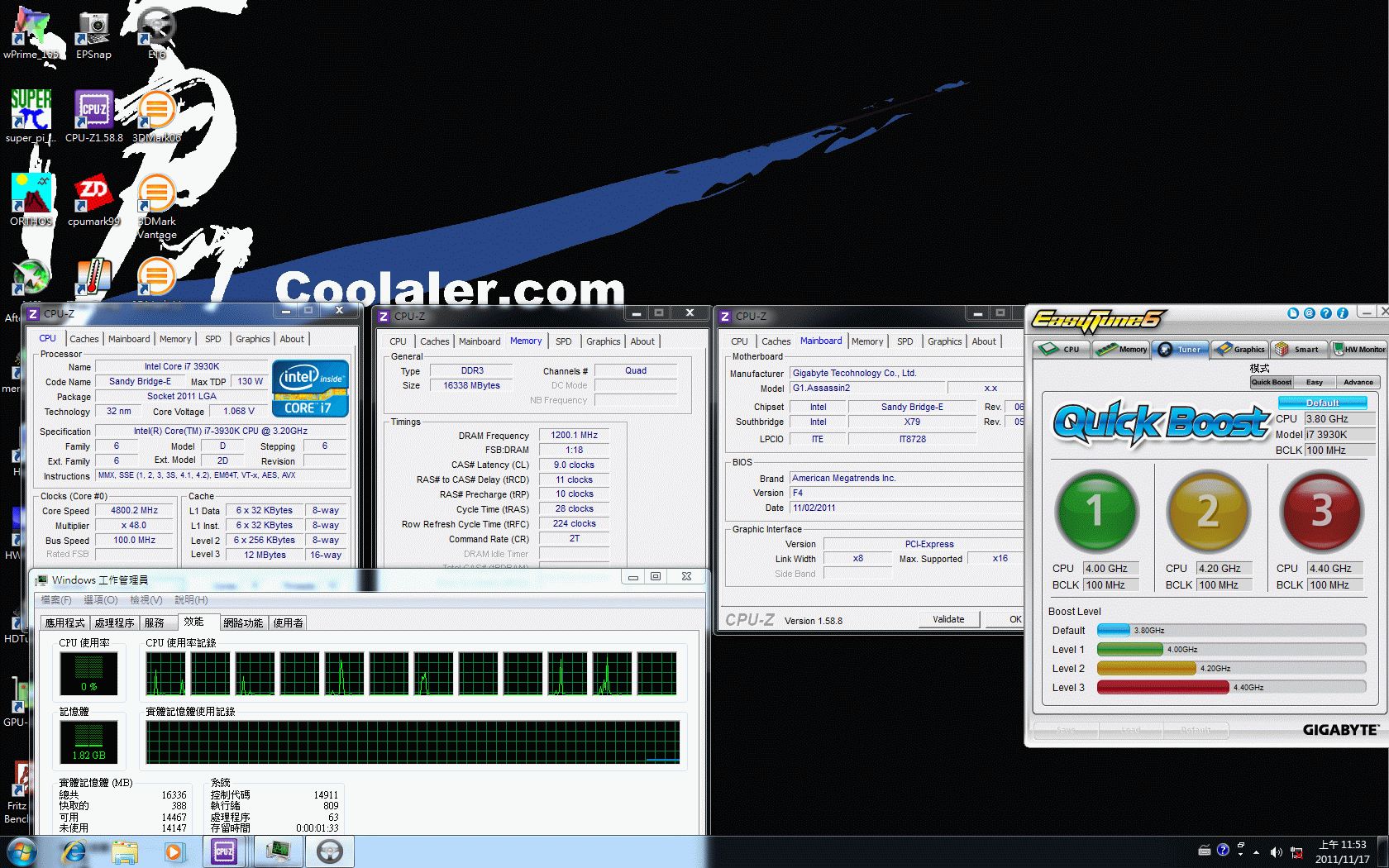Switch to CPU-Z taskbar button

click(x=224, y=851)
